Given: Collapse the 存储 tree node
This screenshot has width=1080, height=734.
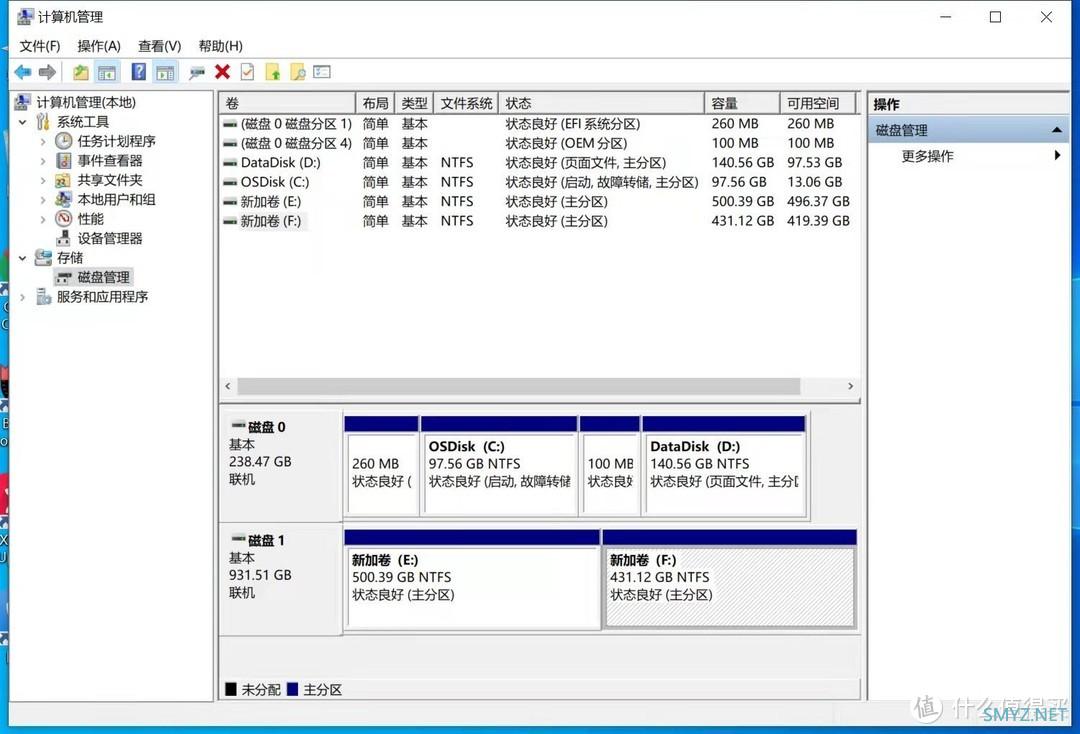Looking at the screenshot, I should [x=23, y=258].
